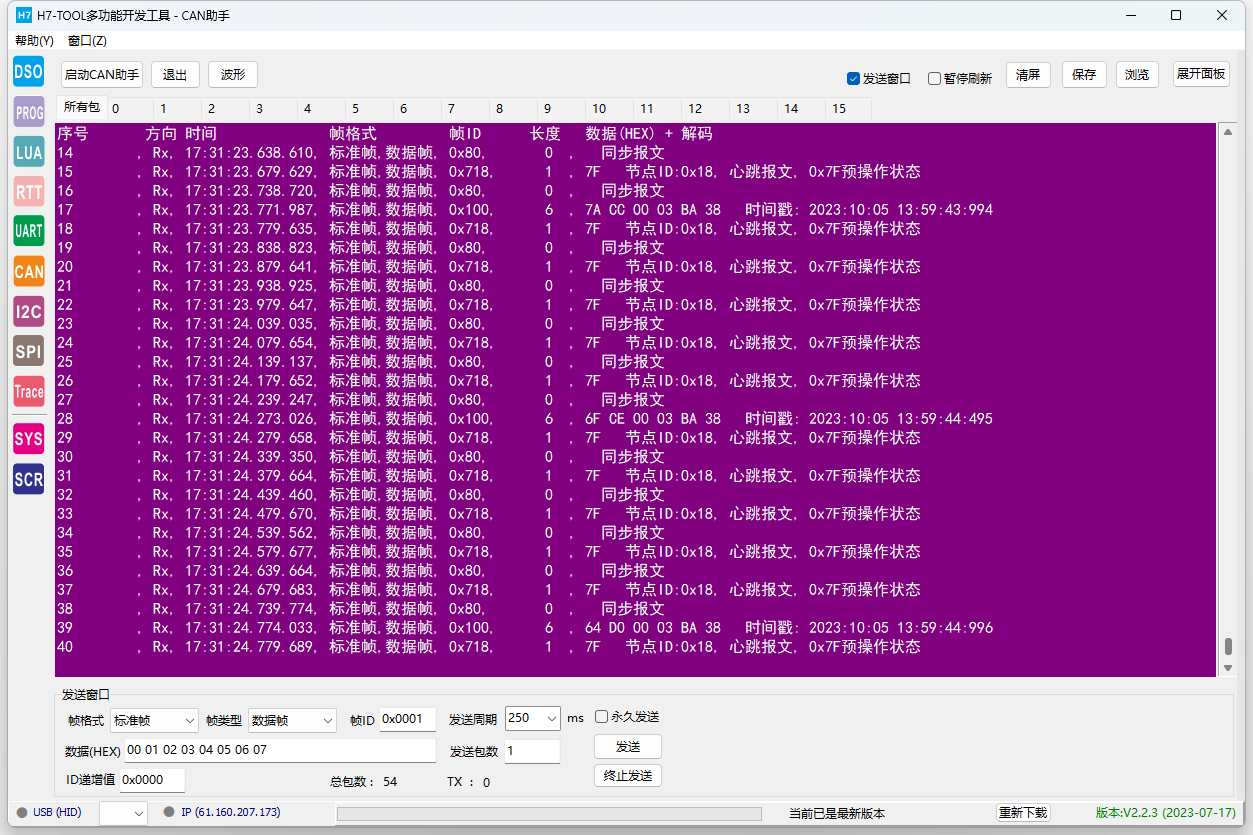1253x835 pixels.
Task: Click the scrollbar down arrow
Action: 1228,668
